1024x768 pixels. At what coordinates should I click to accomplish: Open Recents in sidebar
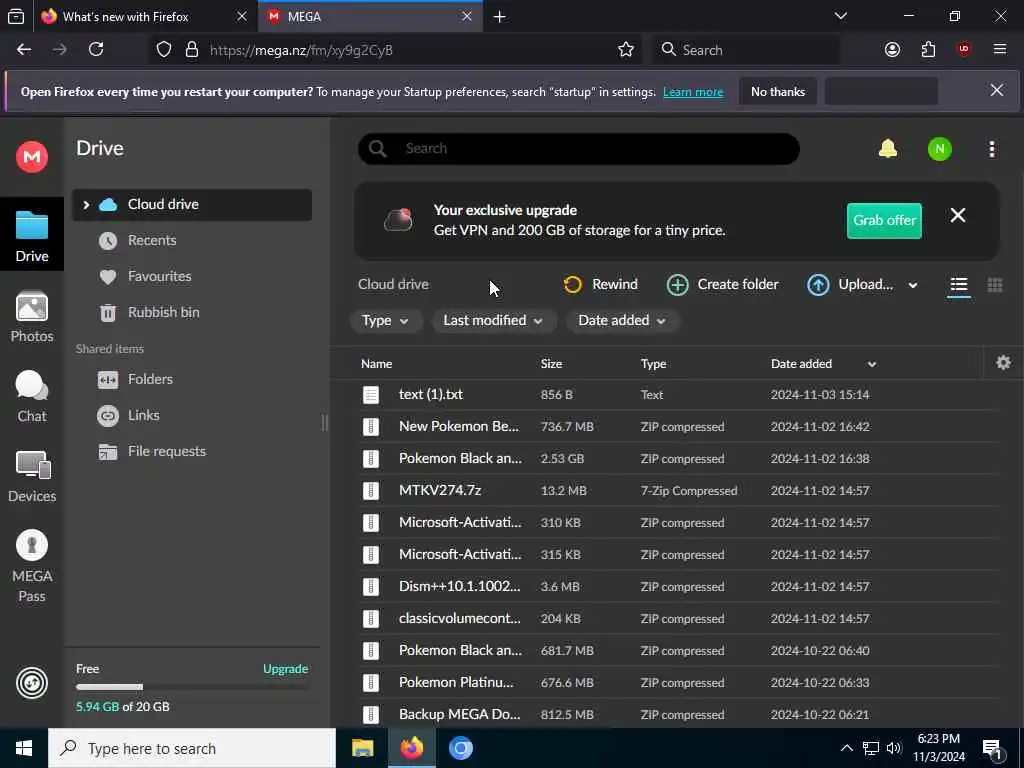(x=152, y=240)
